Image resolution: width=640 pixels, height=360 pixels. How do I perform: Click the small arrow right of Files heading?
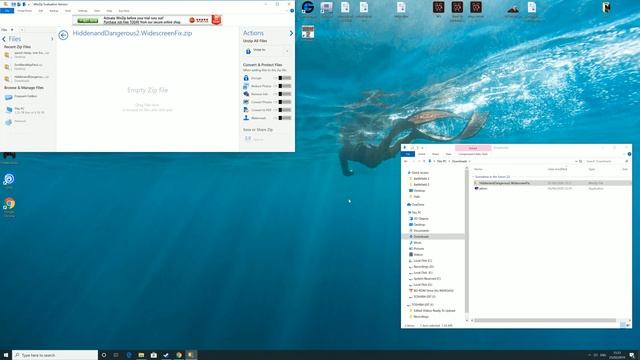pyautogui.click(x=52, y=39)
